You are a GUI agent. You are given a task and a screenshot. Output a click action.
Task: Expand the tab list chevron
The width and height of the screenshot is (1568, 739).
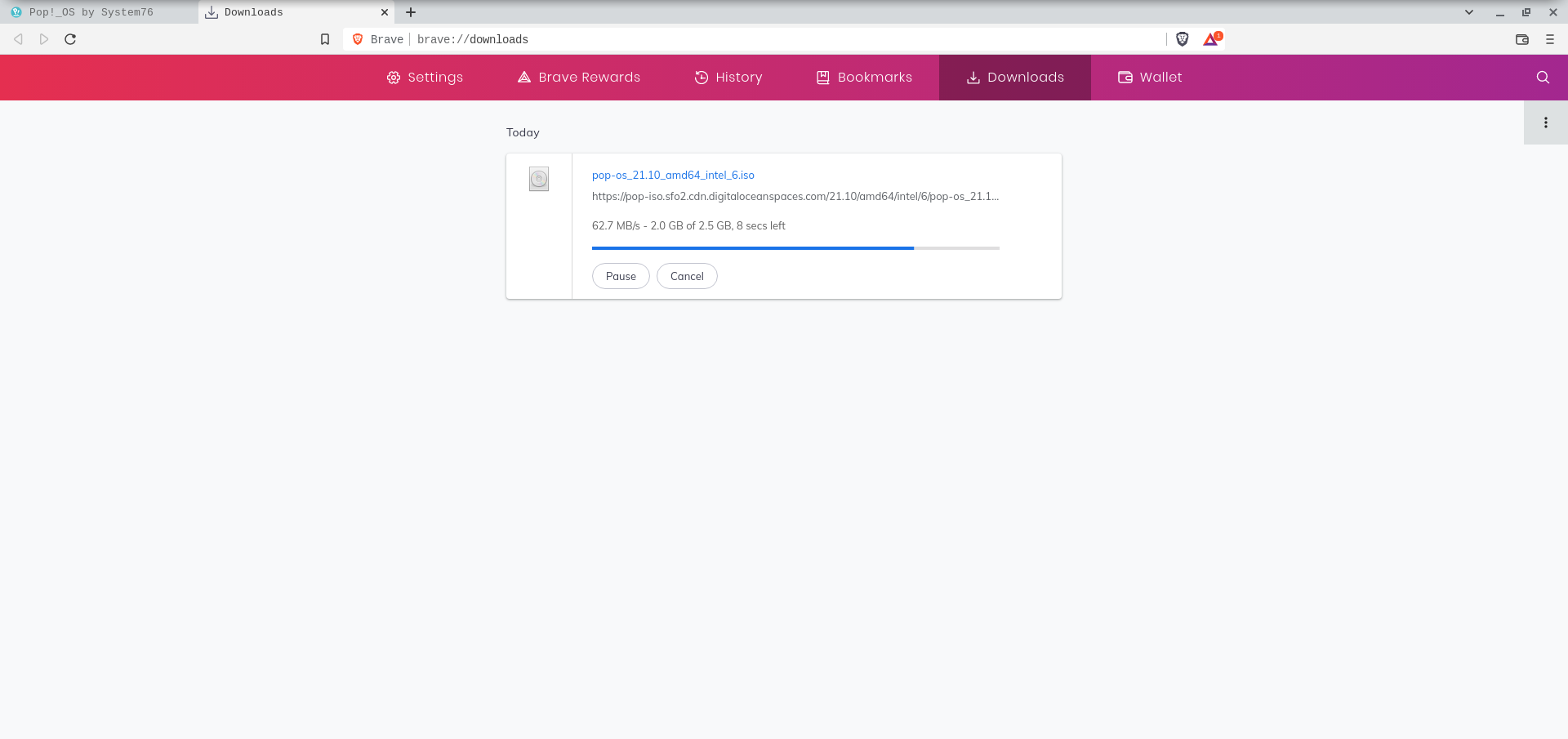tap(1468, 12)
